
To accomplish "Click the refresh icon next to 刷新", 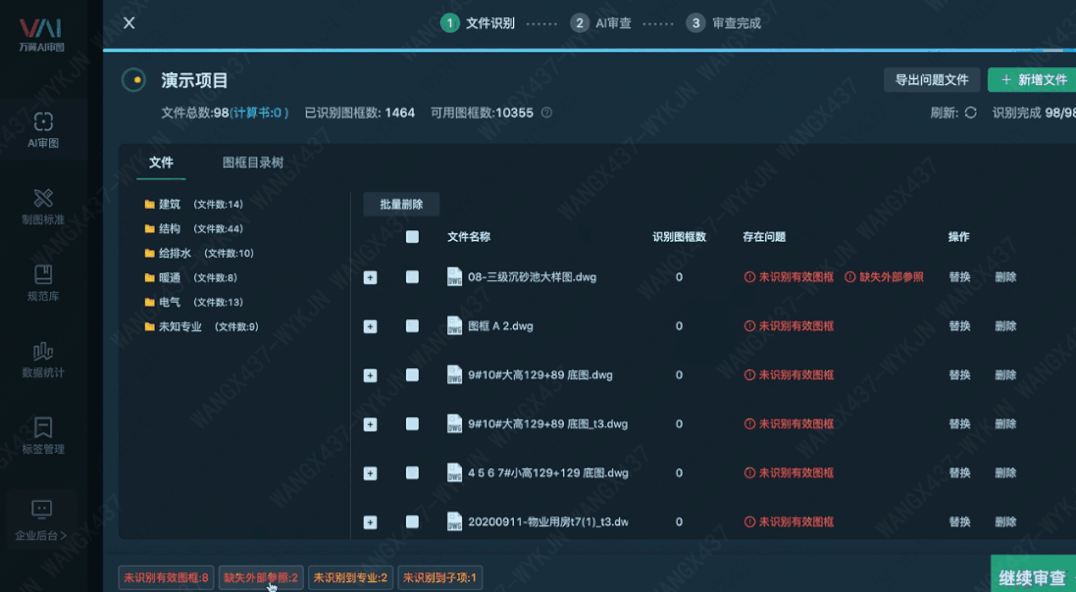I will click(970, 113).
